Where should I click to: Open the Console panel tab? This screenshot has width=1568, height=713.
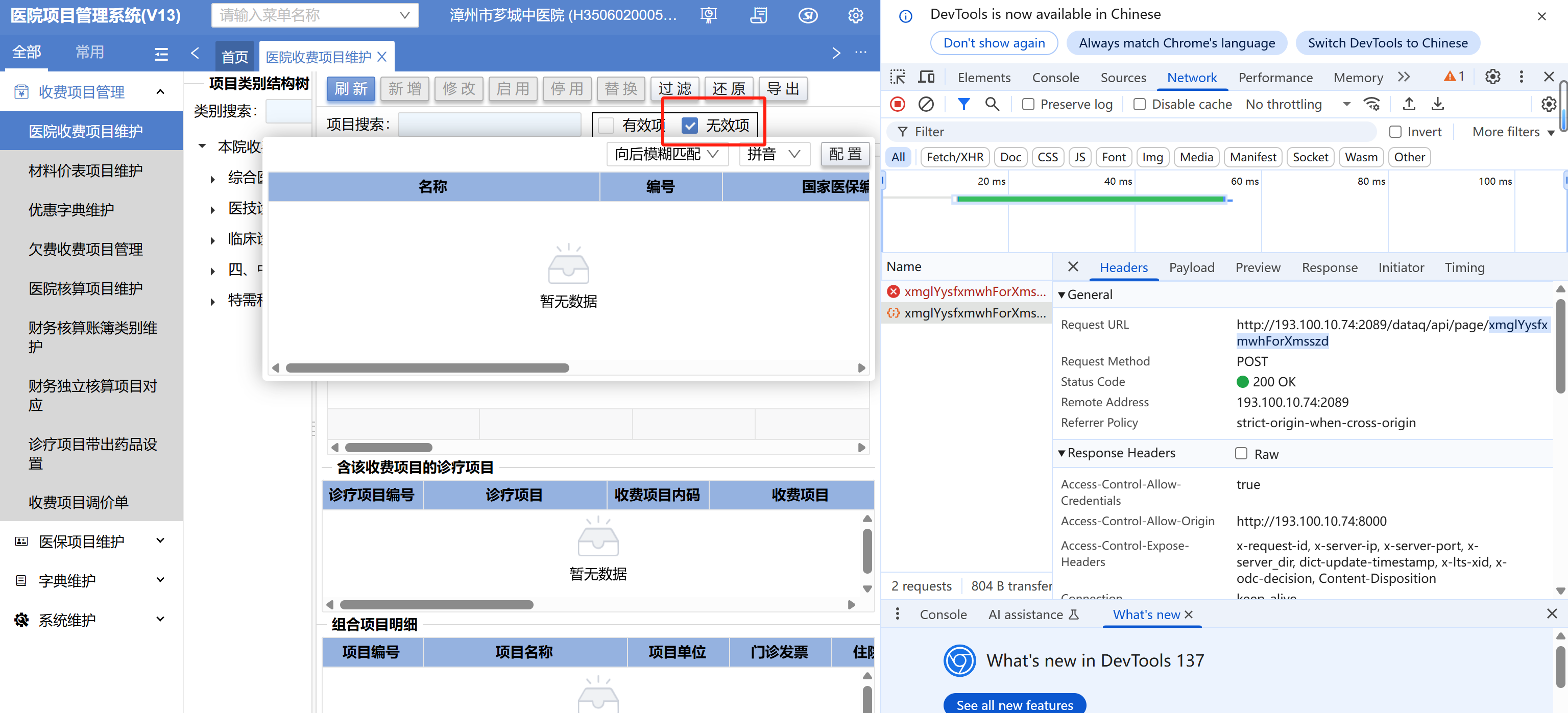click(1055, 78)
